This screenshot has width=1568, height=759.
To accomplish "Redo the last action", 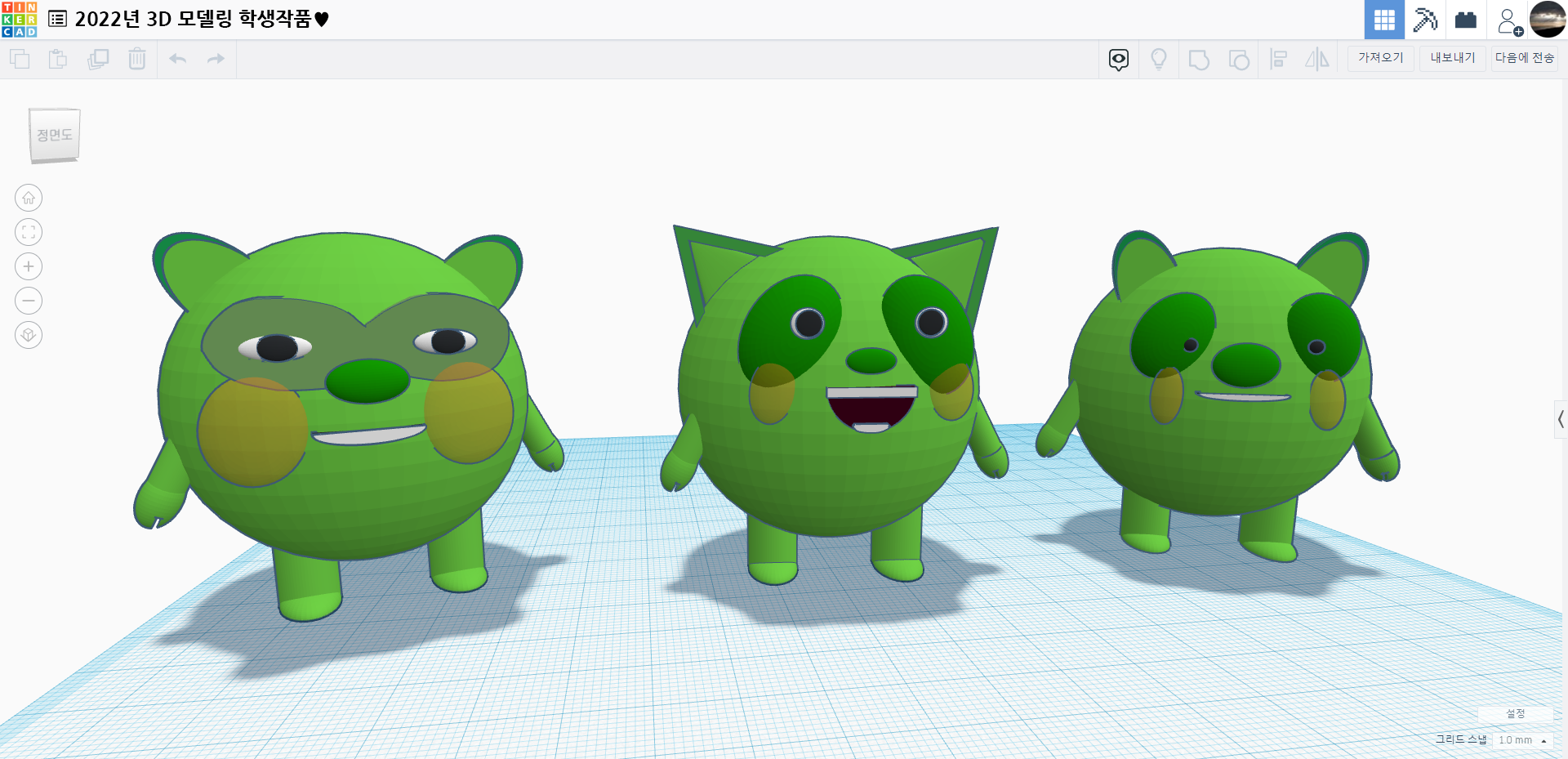I will (x=216, y=59).
